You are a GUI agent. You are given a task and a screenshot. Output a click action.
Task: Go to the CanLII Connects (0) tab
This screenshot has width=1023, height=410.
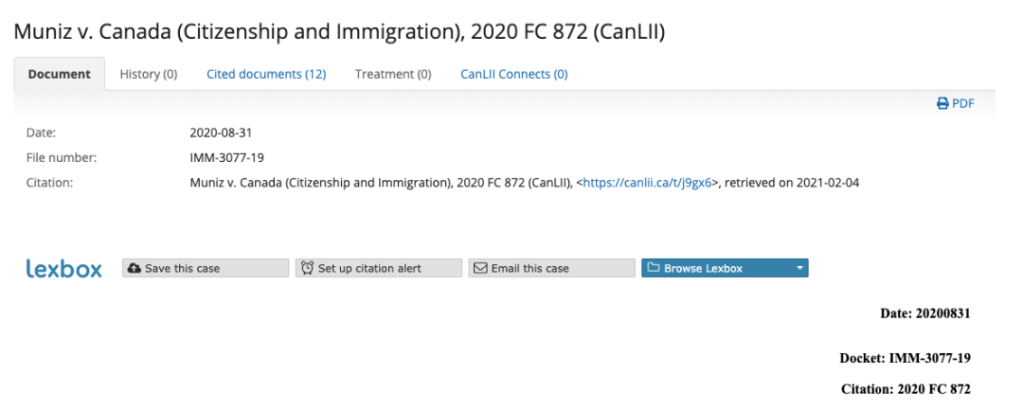[x=514, y=74]
